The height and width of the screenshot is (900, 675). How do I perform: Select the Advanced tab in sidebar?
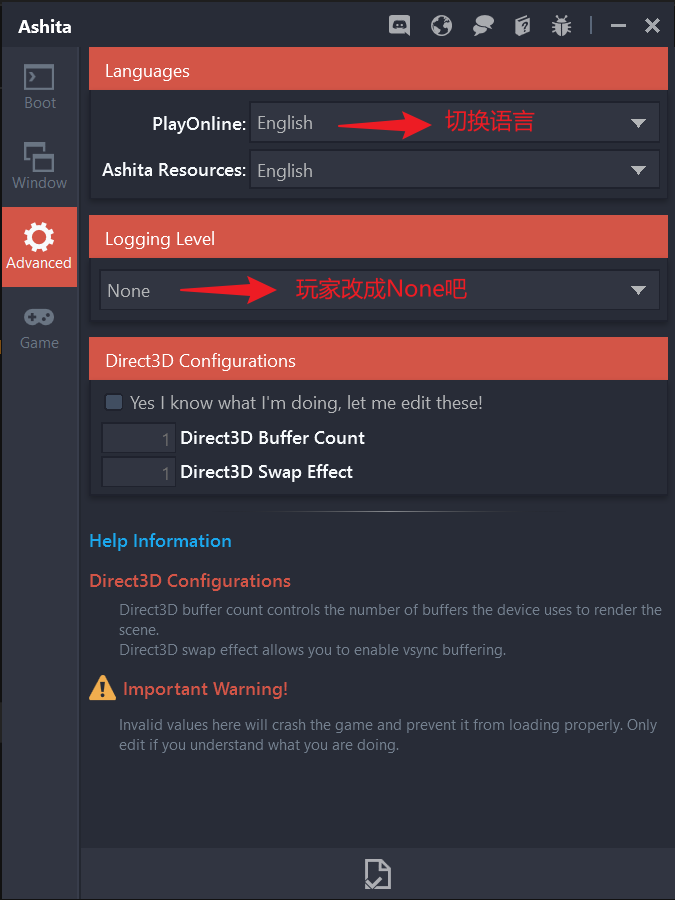(x=39, y=247)
